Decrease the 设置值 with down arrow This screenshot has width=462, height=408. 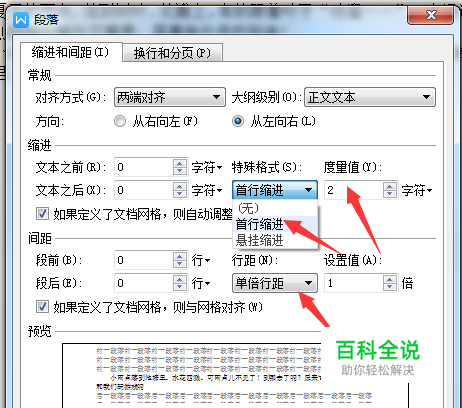390,287
